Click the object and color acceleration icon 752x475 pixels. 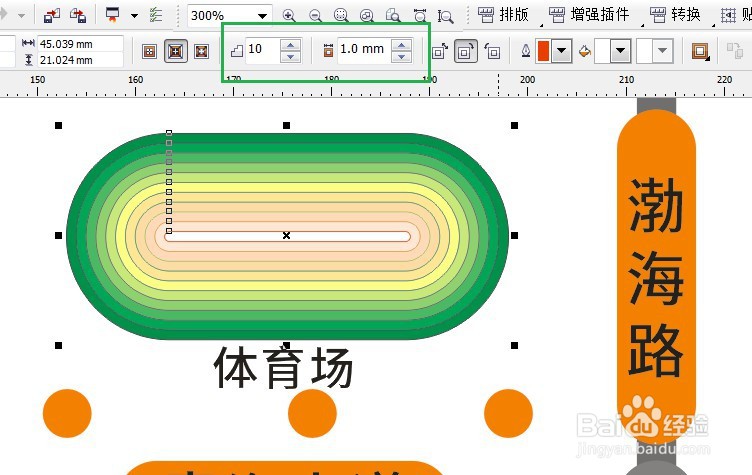coord(700,51)
